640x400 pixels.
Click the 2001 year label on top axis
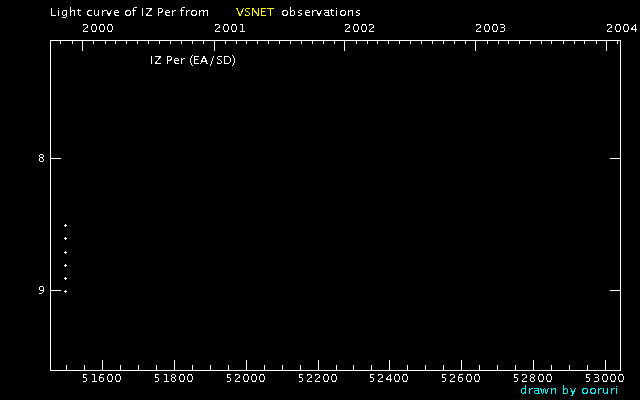point(229,28)
